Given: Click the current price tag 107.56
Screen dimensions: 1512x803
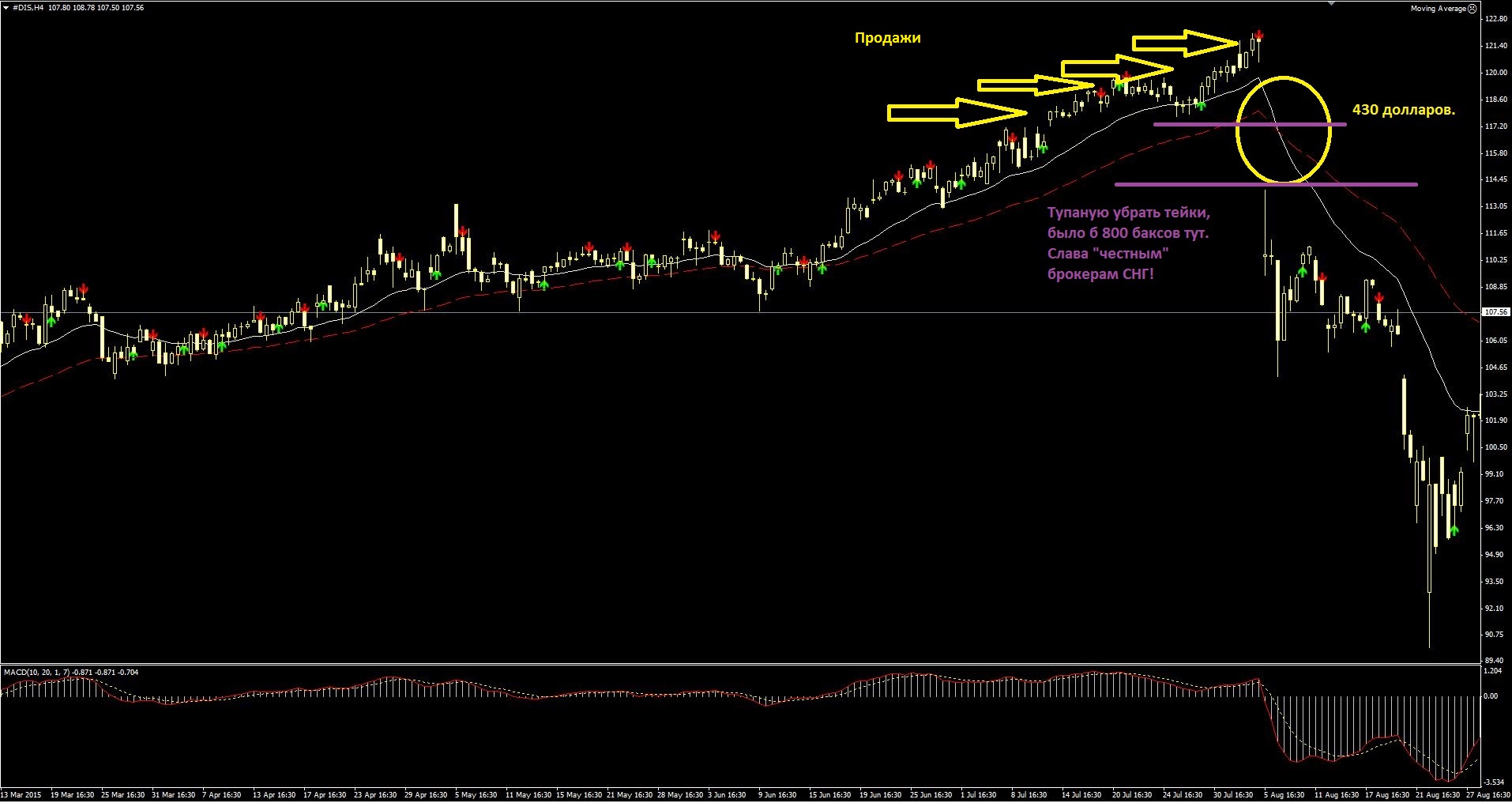Looking at the screenshot, I should tap(1496, 312).
